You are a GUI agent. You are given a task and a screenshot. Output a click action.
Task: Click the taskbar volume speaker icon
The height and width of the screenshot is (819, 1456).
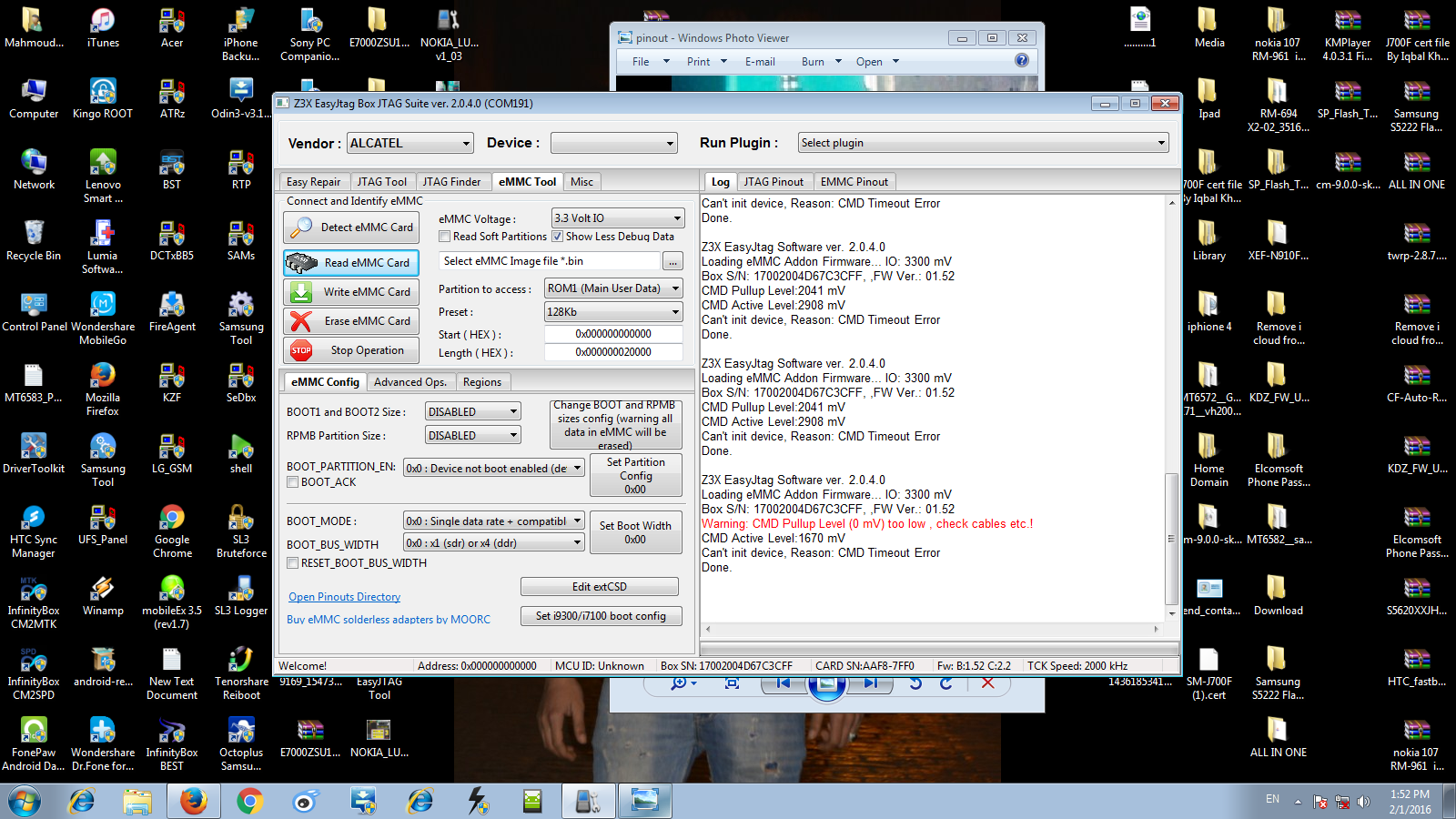(x=1363, y=802)
